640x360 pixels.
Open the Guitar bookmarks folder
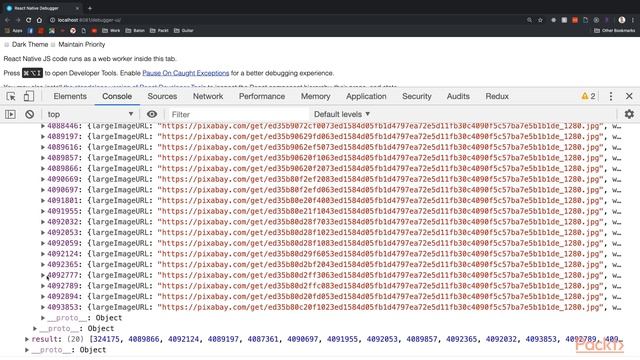pyautogui.click(x=184, y=31)
